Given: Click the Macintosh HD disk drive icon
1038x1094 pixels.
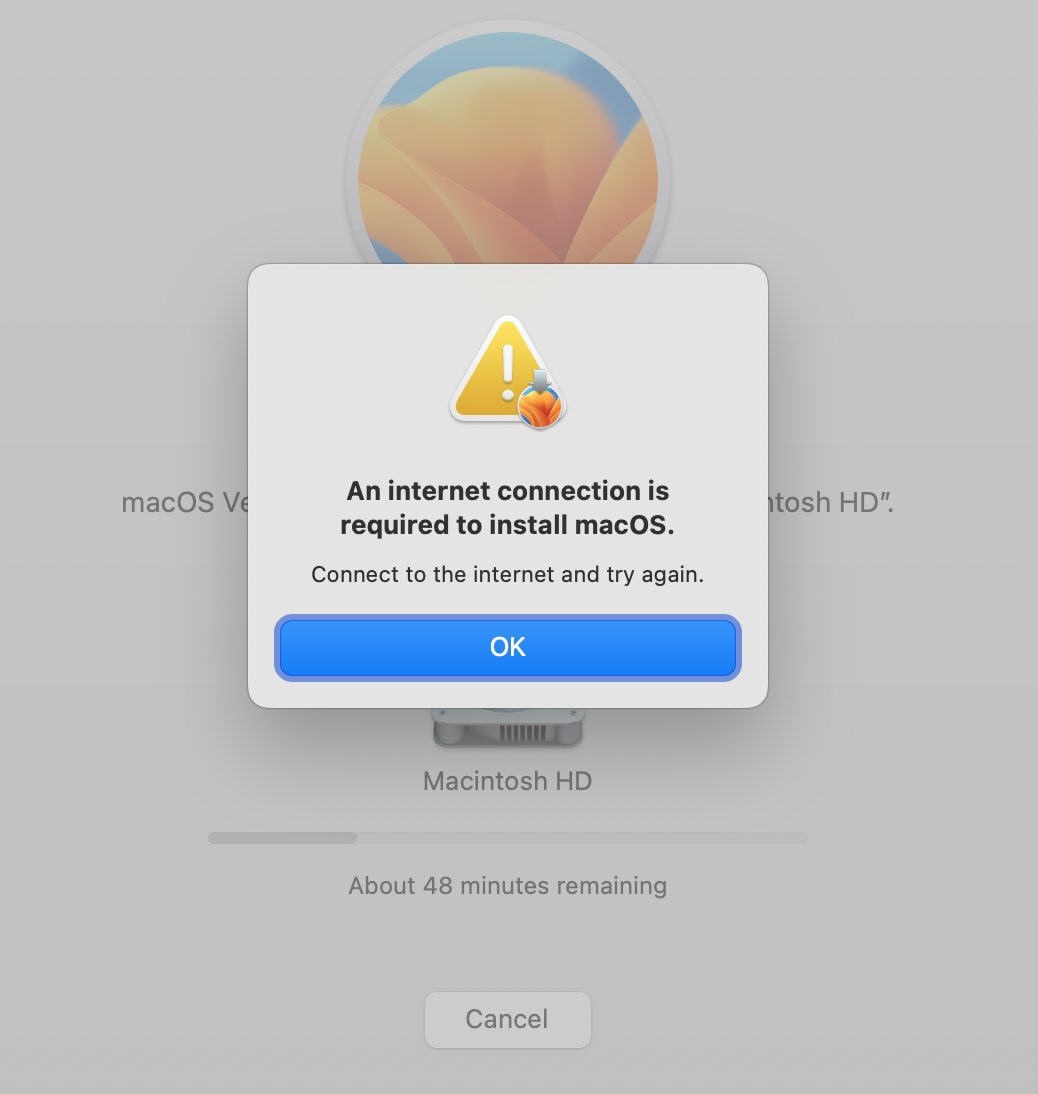Looking at the screenshot, I should pos(508,728).
